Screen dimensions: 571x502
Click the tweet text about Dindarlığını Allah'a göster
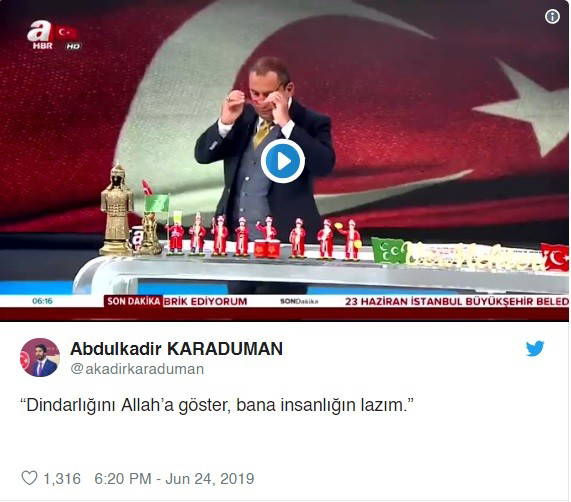coord(217,405)
